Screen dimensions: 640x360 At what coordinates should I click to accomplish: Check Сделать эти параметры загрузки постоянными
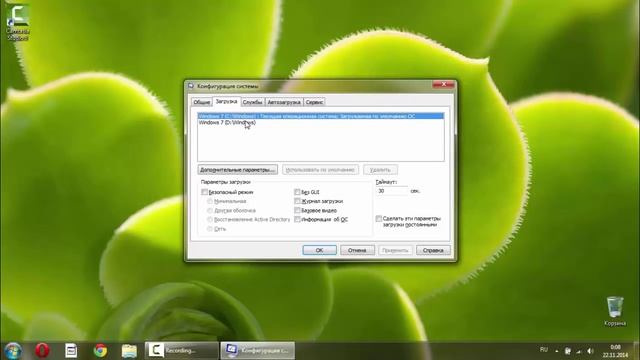coord(379,219)
